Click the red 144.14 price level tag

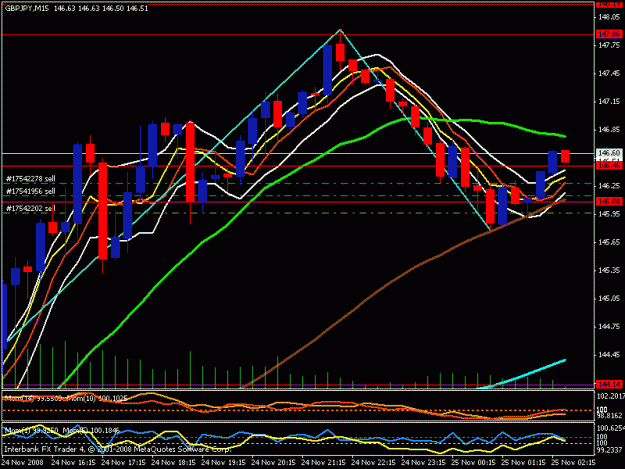click(x=609, y=384)
